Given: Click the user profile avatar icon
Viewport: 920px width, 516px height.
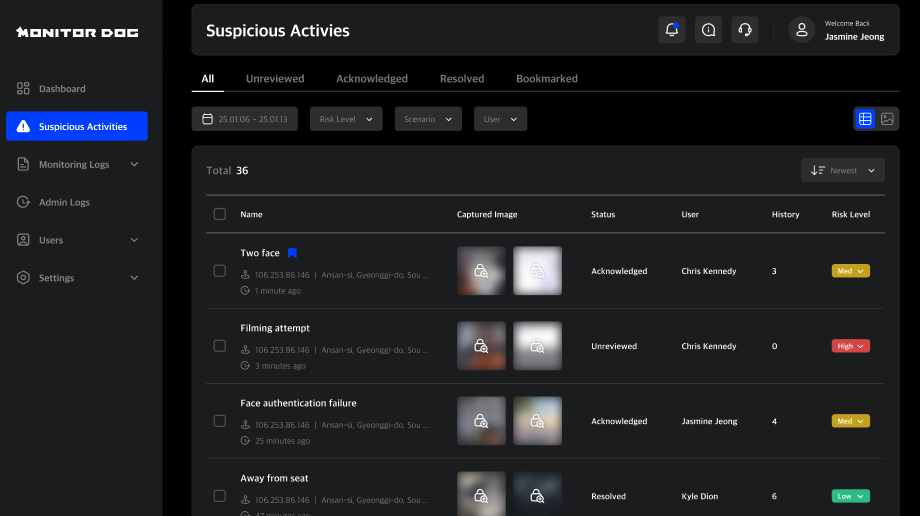Looking at the screenshot, I should (x=801, y=30).
